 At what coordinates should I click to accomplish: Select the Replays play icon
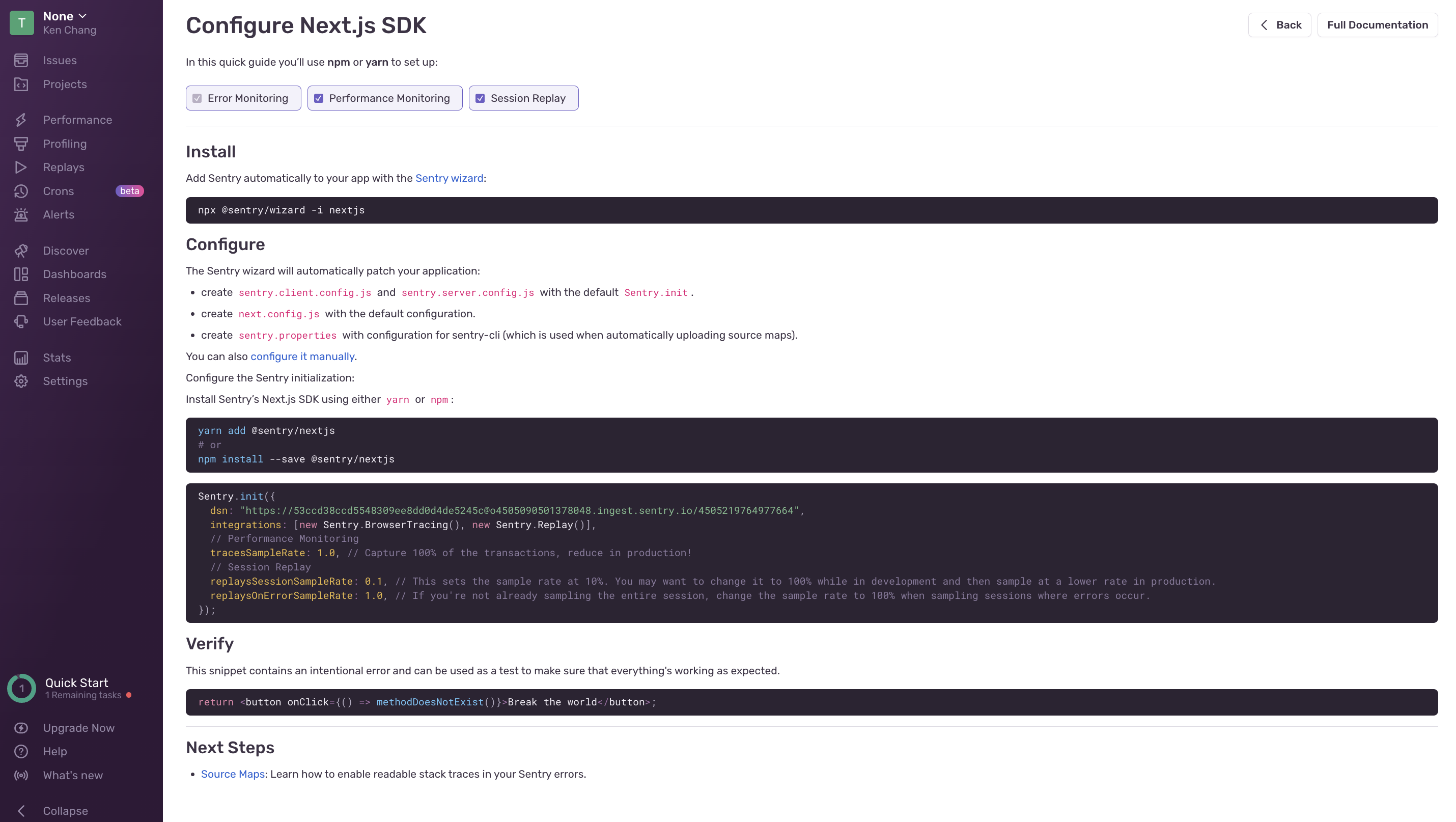[x=21, y=168]
